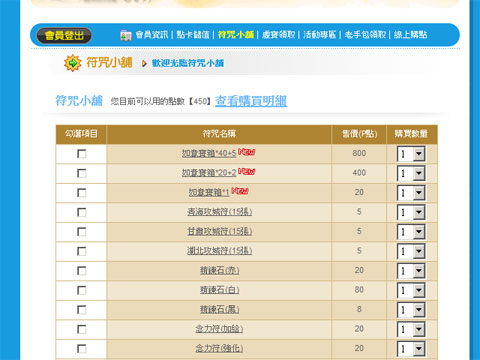
Task: Navigate to 線上購點
Action: (410, 35)
